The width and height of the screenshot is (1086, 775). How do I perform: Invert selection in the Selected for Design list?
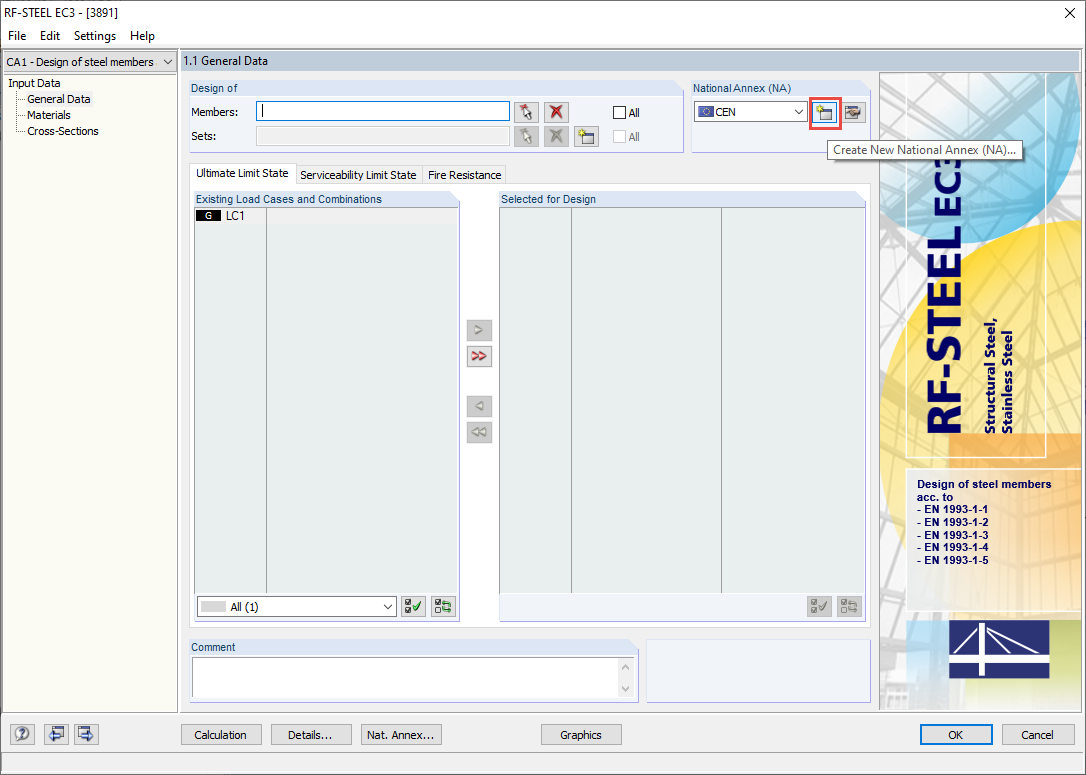(x=849, y=607)
